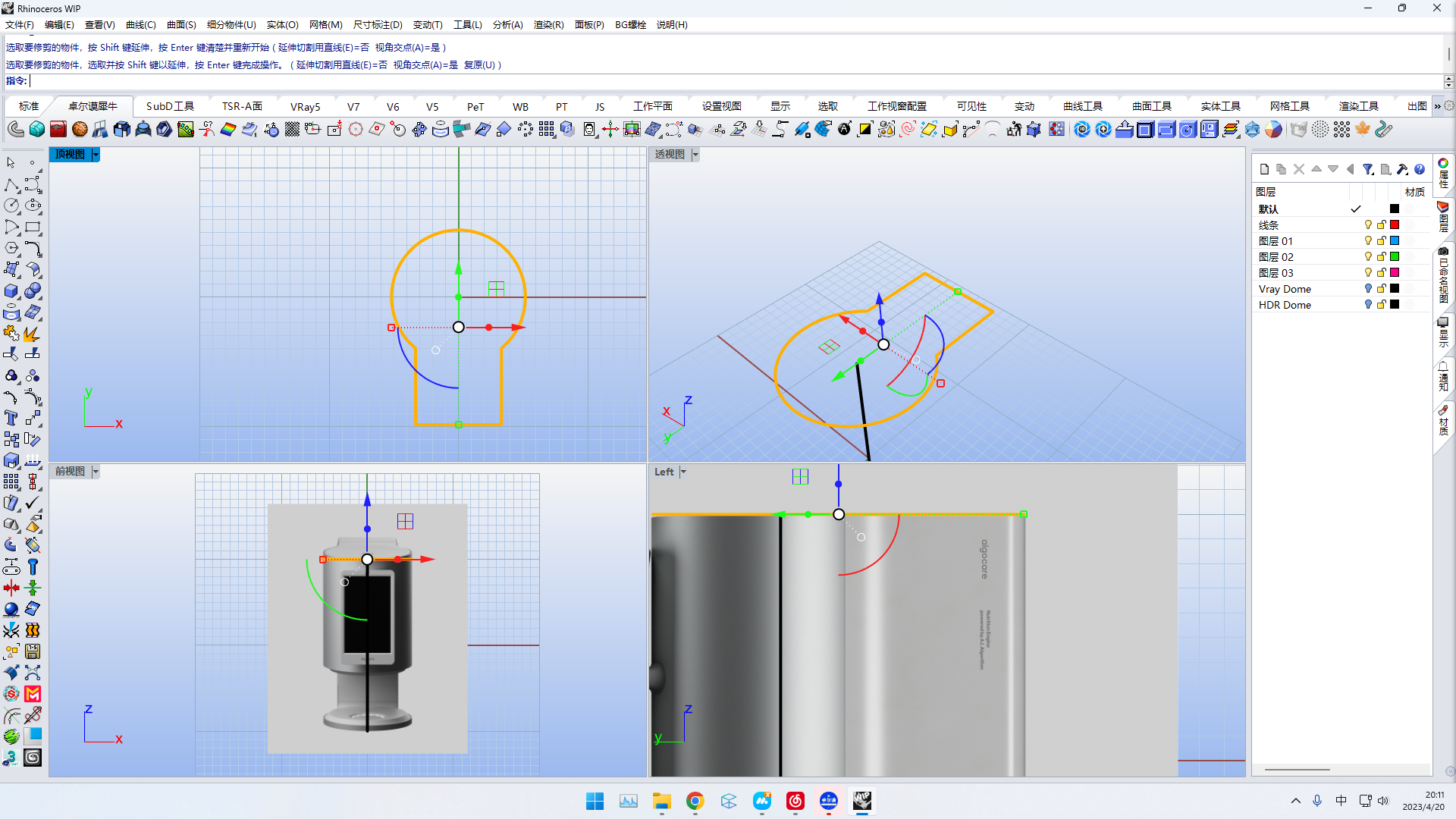
Task: Click 复原(U) option in command line
Action: pos(479,65)
